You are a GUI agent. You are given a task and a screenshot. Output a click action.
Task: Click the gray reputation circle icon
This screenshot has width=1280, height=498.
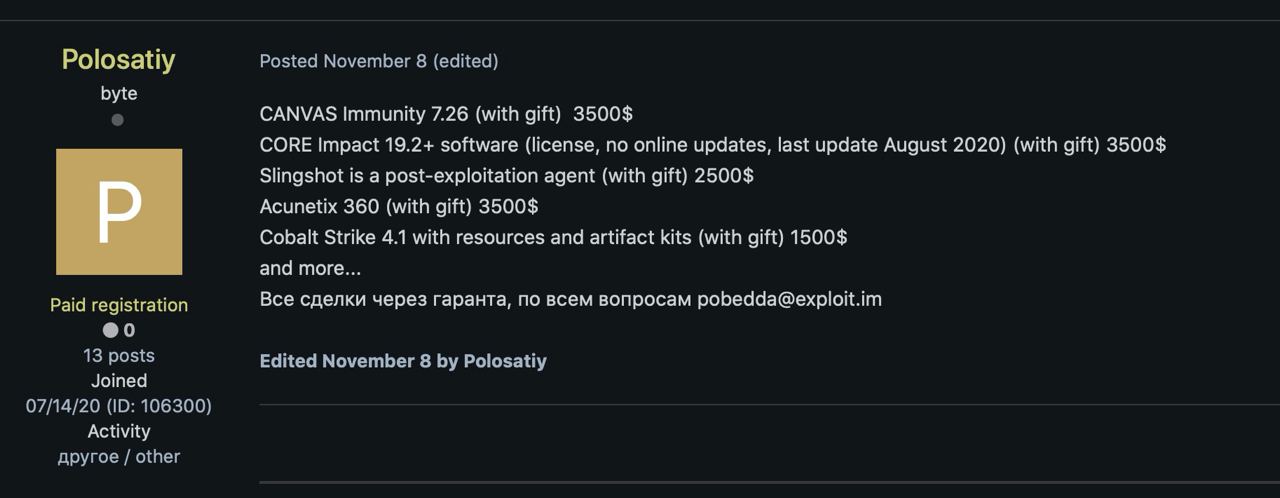click(110, 330)
